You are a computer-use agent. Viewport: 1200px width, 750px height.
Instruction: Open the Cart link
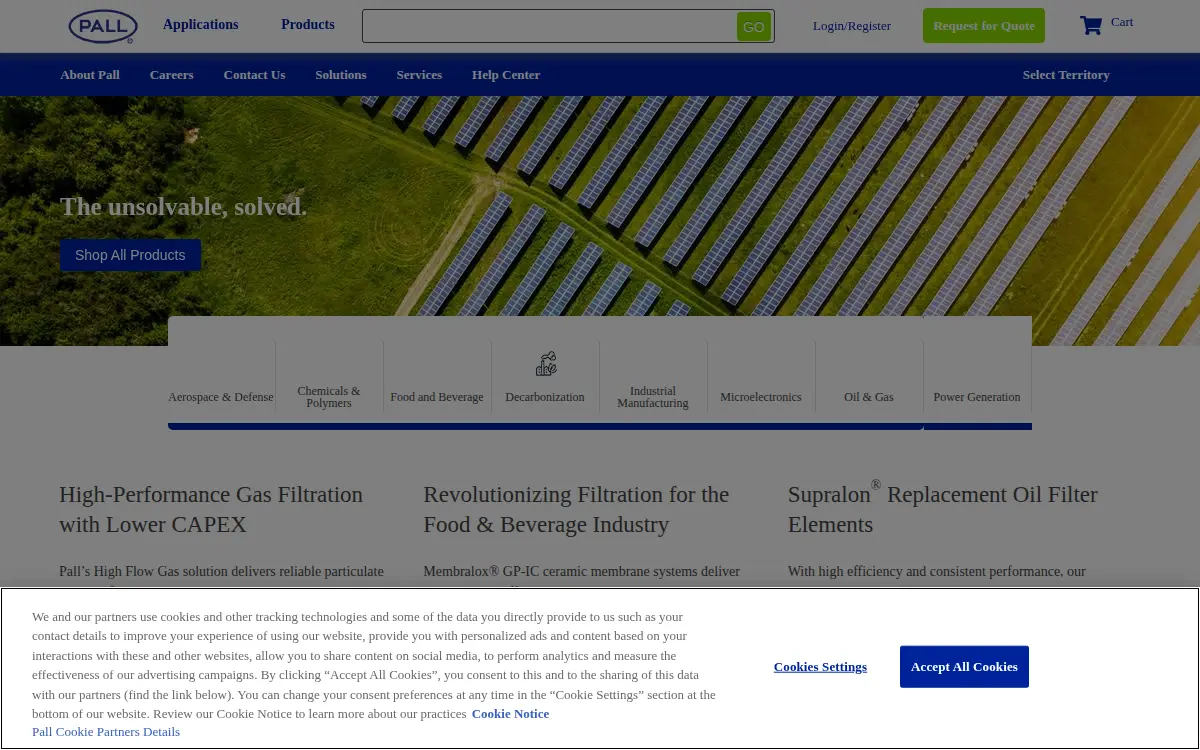1122,22
